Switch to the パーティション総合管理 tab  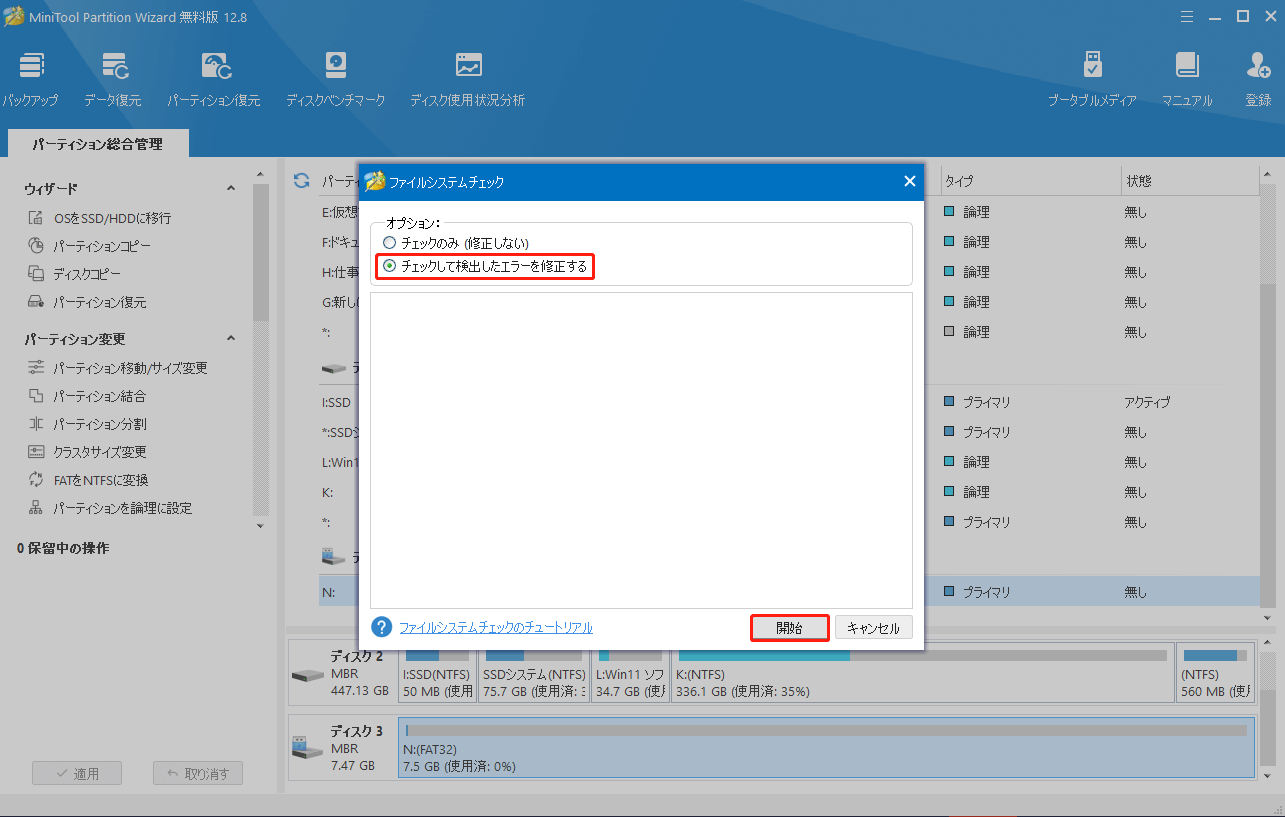click(x=97, y=144)
